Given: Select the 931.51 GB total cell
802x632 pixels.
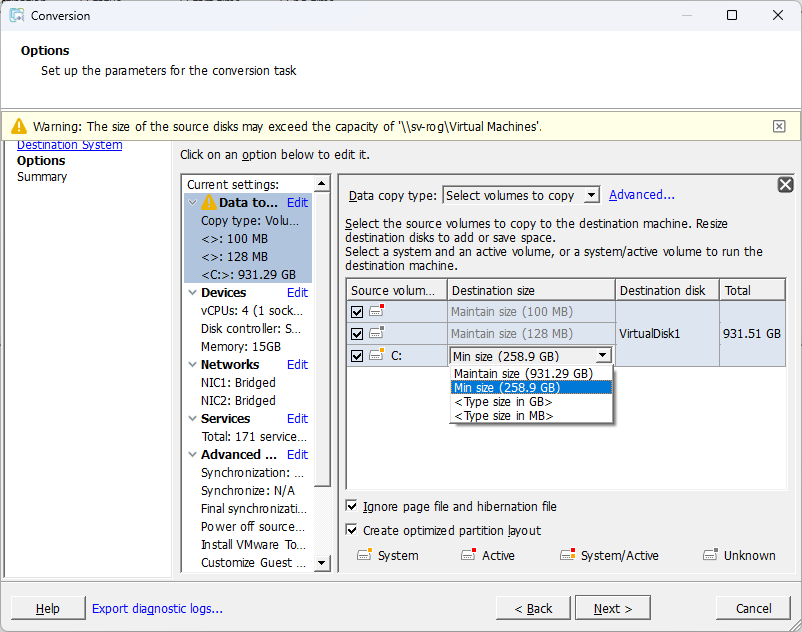Looking at the screenshot, I should point(752,333).
